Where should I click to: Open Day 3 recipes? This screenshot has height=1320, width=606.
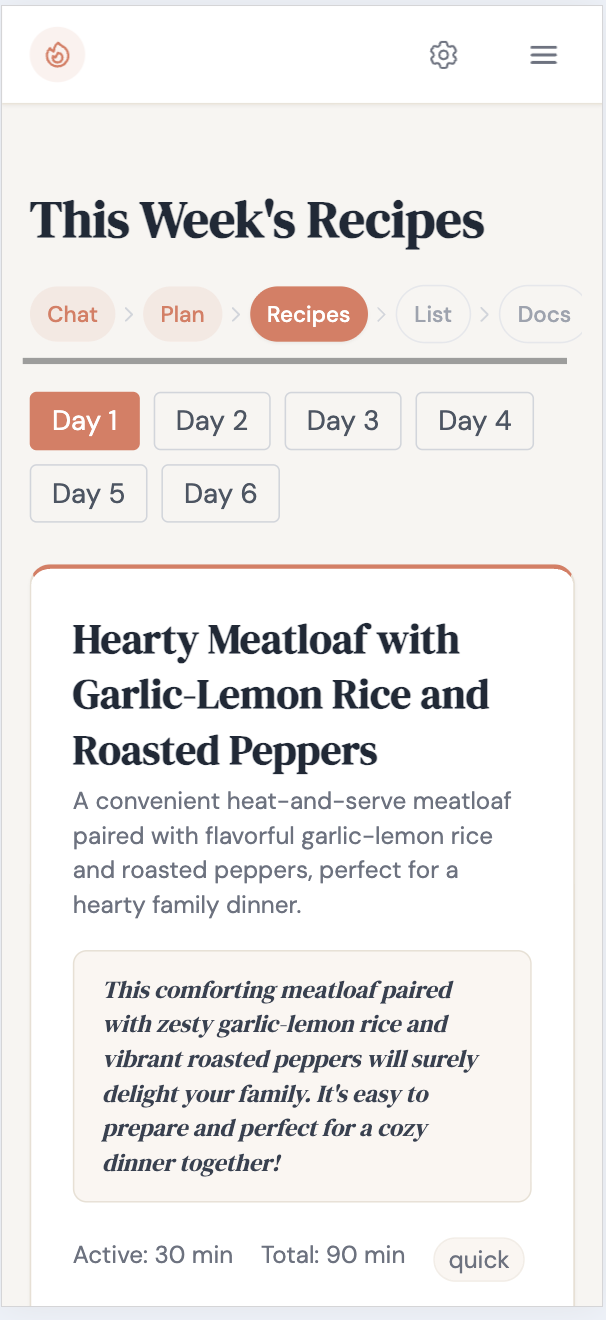(342, 421)
